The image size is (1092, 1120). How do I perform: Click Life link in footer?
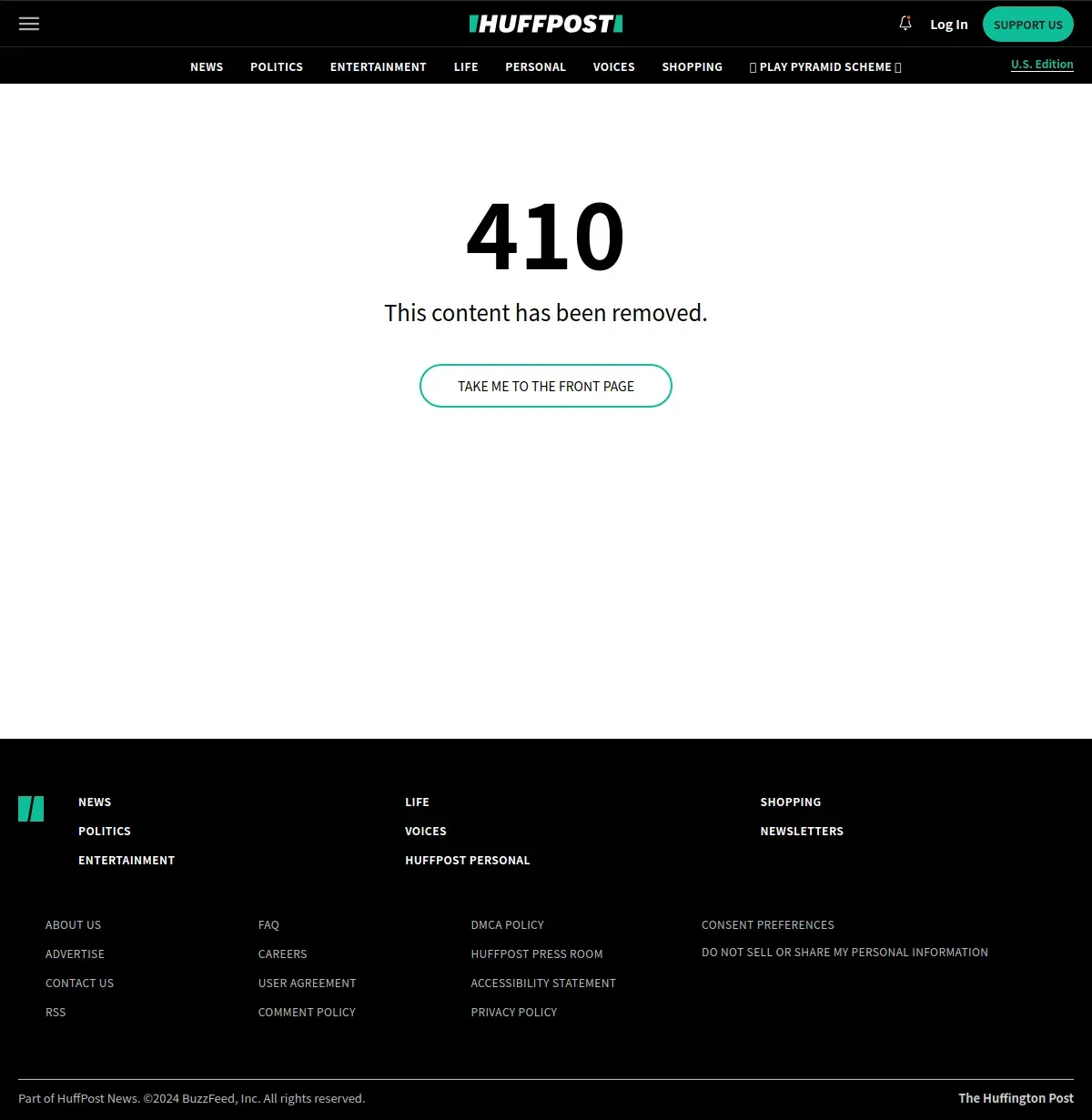click(417, 802)
